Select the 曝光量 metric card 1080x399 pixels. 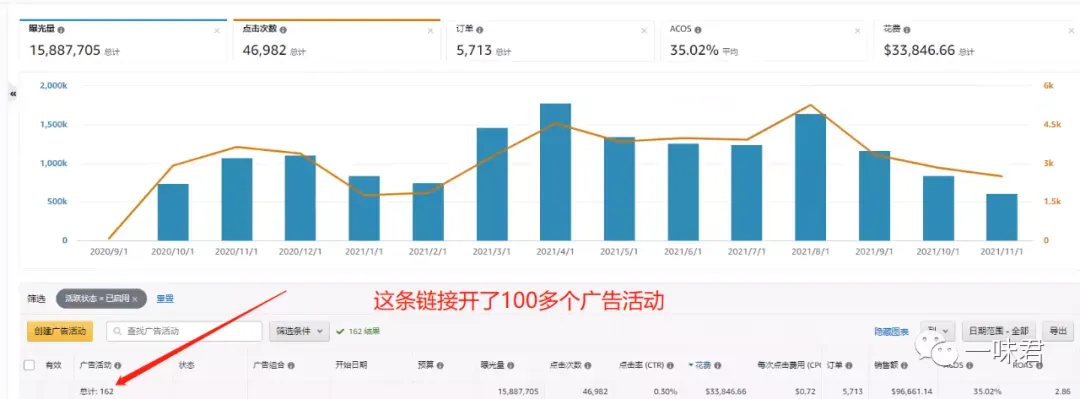123,41
